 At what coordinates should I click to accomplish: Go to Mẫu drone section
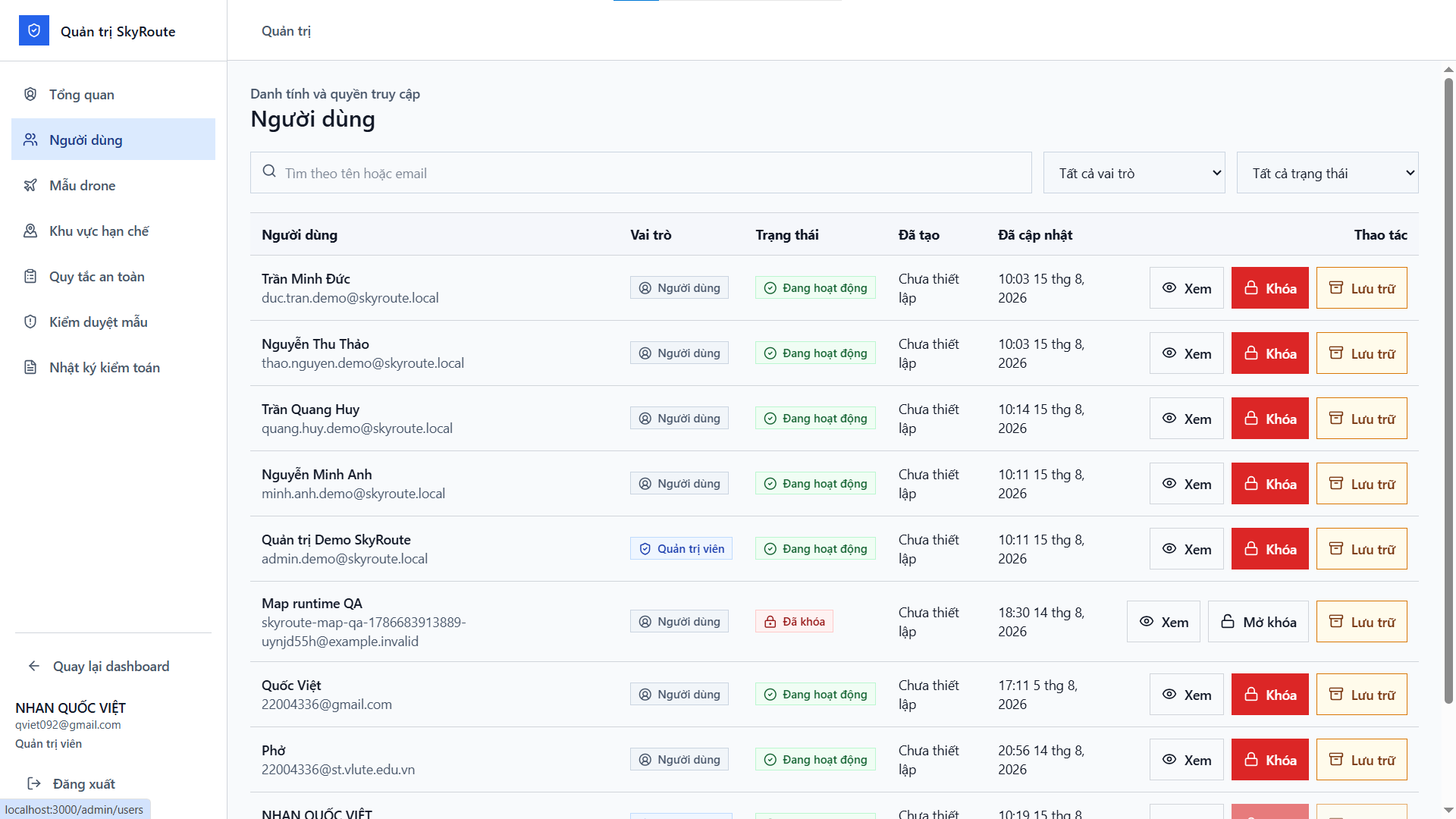(113, 185)
